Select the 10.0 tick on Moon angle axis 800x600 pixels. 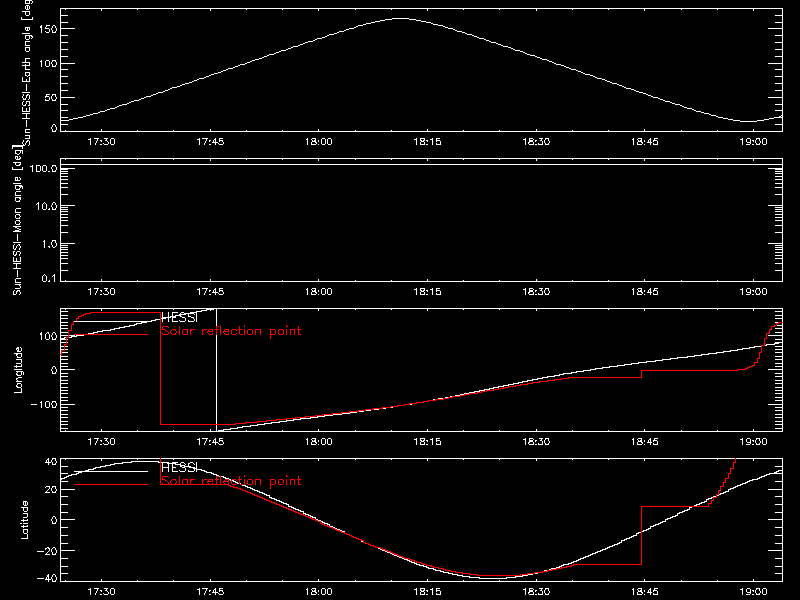point(46,206)
